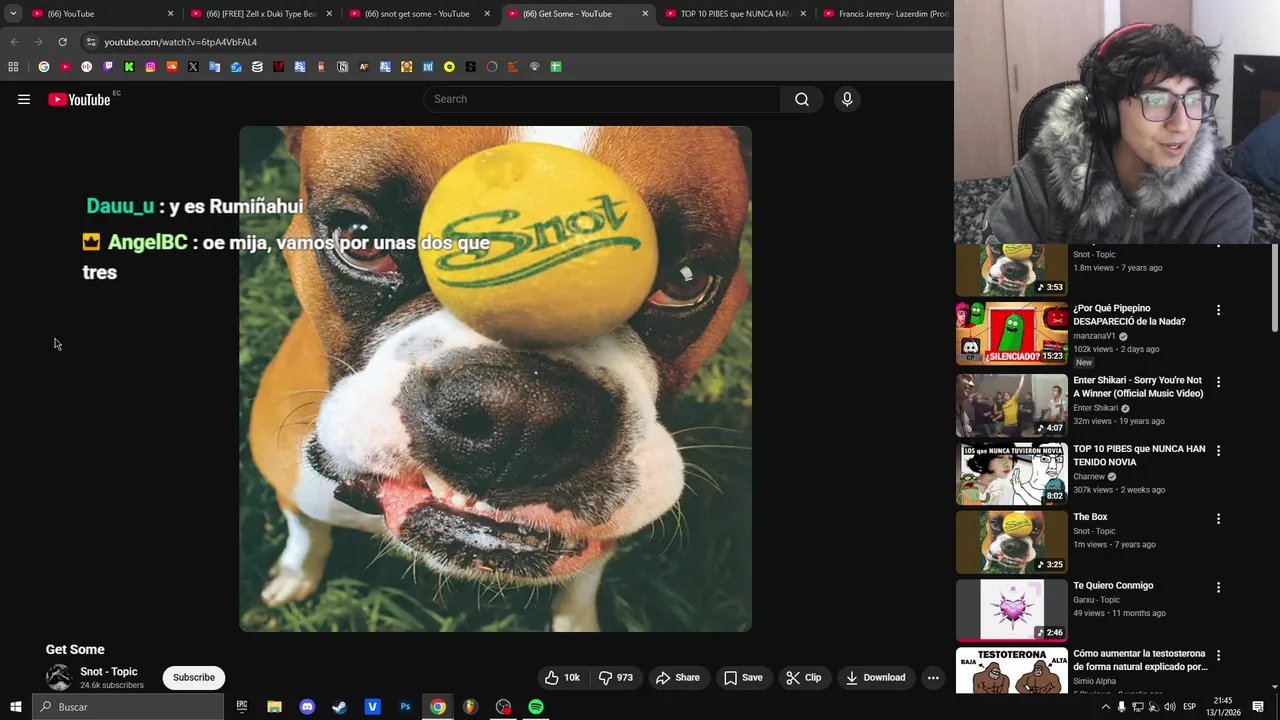Open the SoundCloud bookmark
Image resolution: width=1280 pixels, height=720 pixels.
[172, 67]
